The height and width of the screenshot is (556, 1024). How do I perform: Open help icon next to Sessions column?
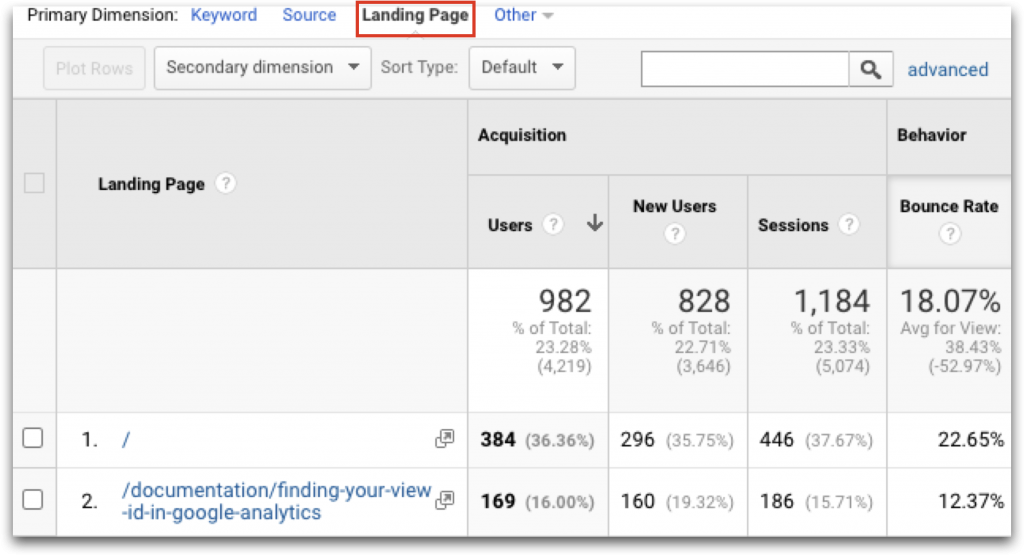point(848,224)
